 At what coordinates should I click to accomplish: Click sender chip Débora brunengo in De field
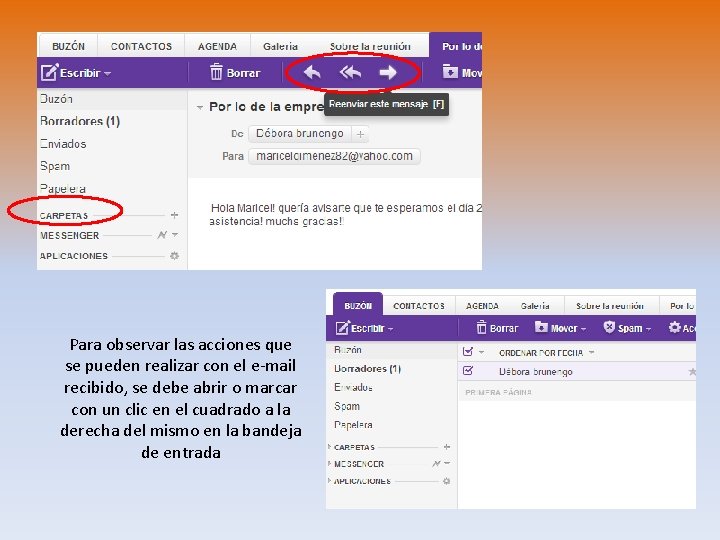point(300,134)
